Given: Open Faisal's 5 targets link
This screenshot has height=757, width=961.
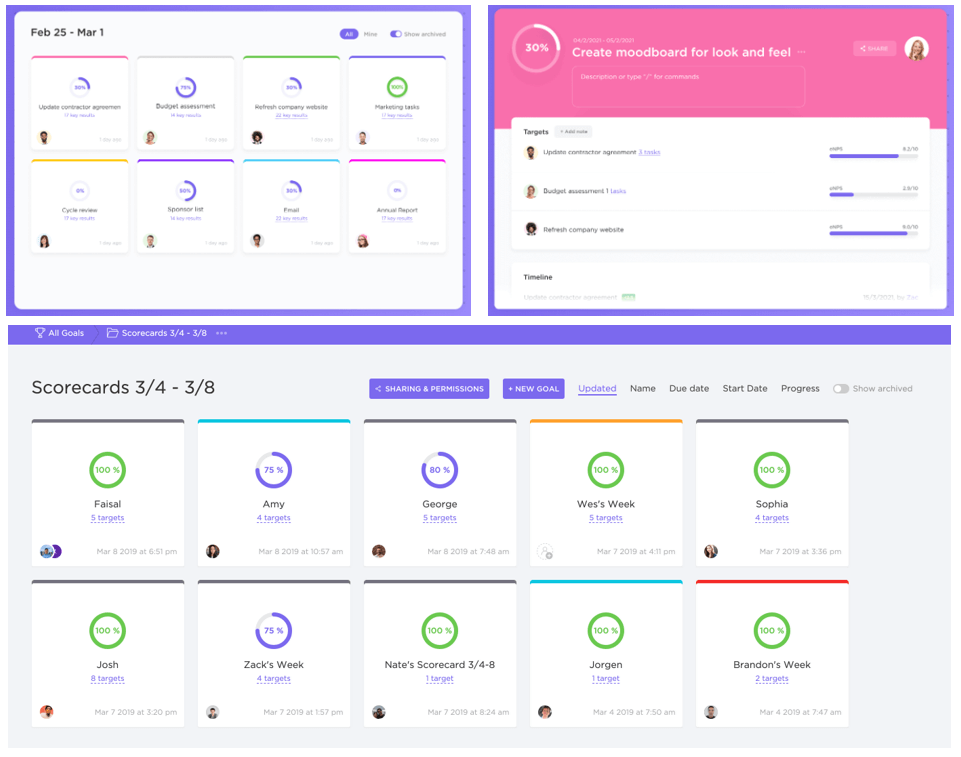Looking at the screenshot, I should (x=107, y=518).
